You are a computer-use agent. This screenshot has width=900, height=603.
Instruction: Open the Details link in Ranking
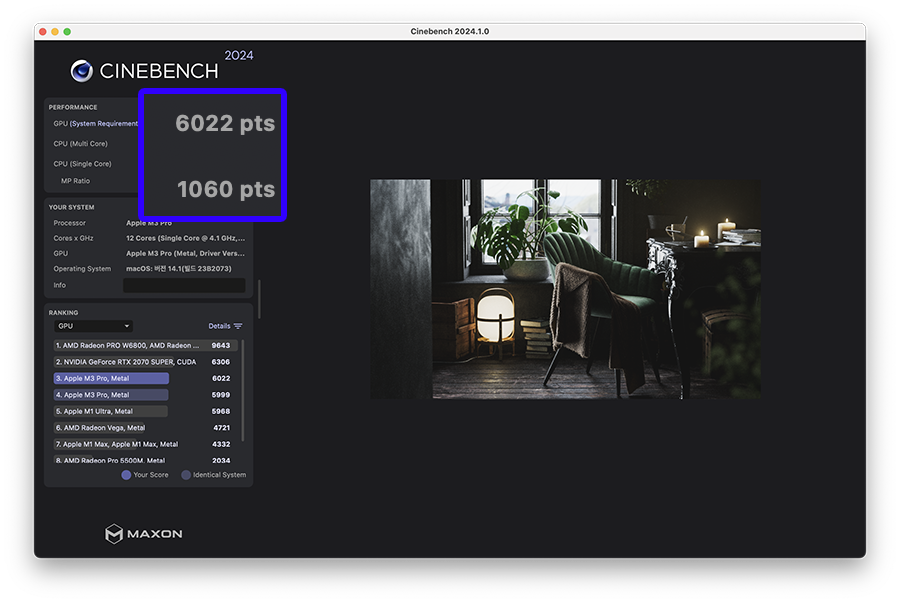(219, 326)
